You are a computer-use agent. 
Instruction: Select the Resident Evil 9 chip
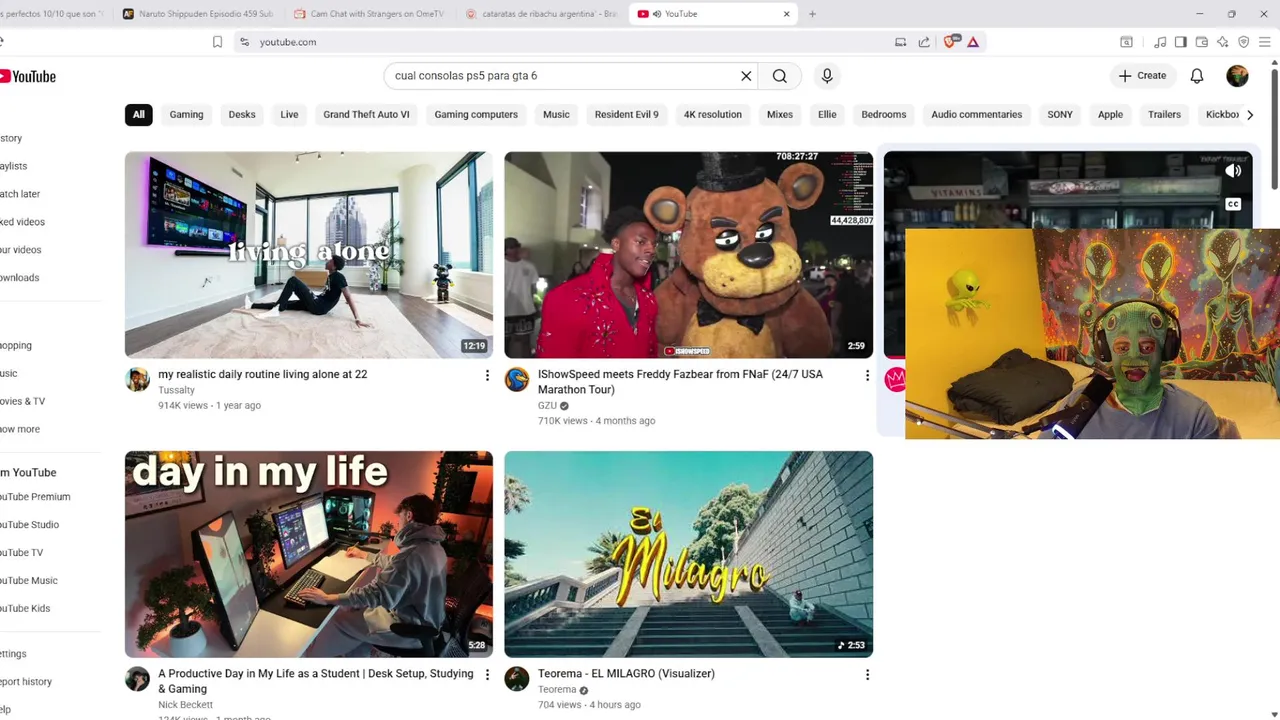point(627,115)
